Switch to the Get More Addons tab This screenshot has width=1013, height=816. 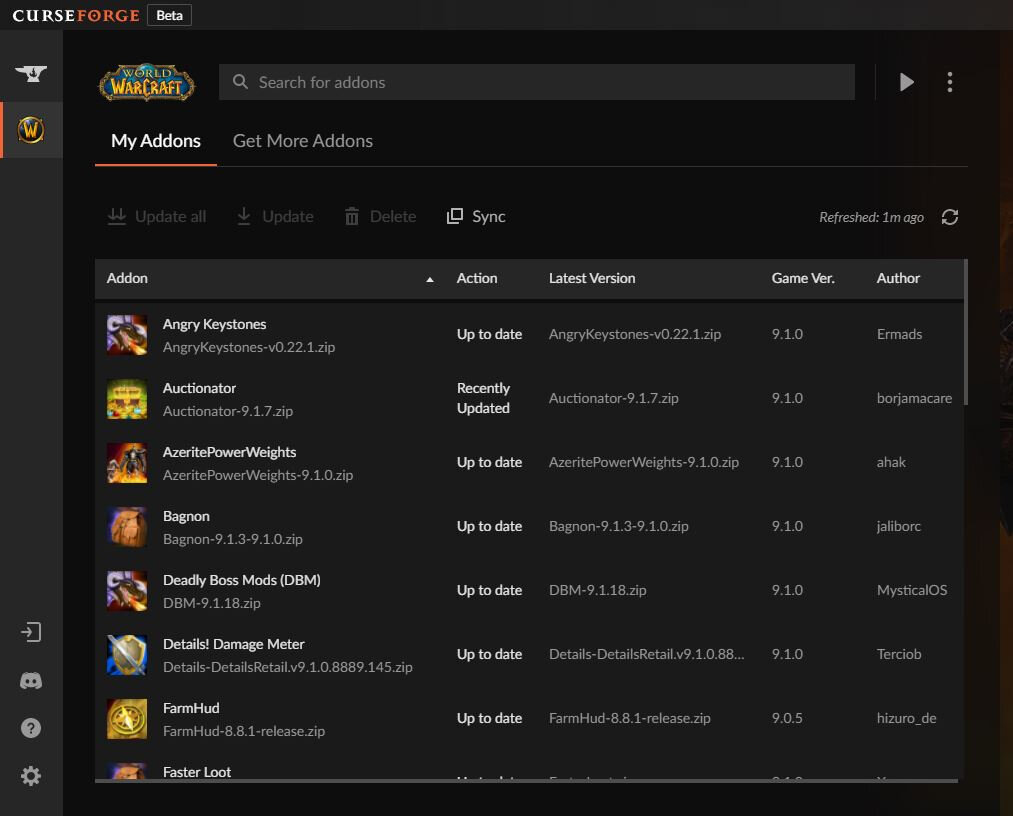(302, 141)
